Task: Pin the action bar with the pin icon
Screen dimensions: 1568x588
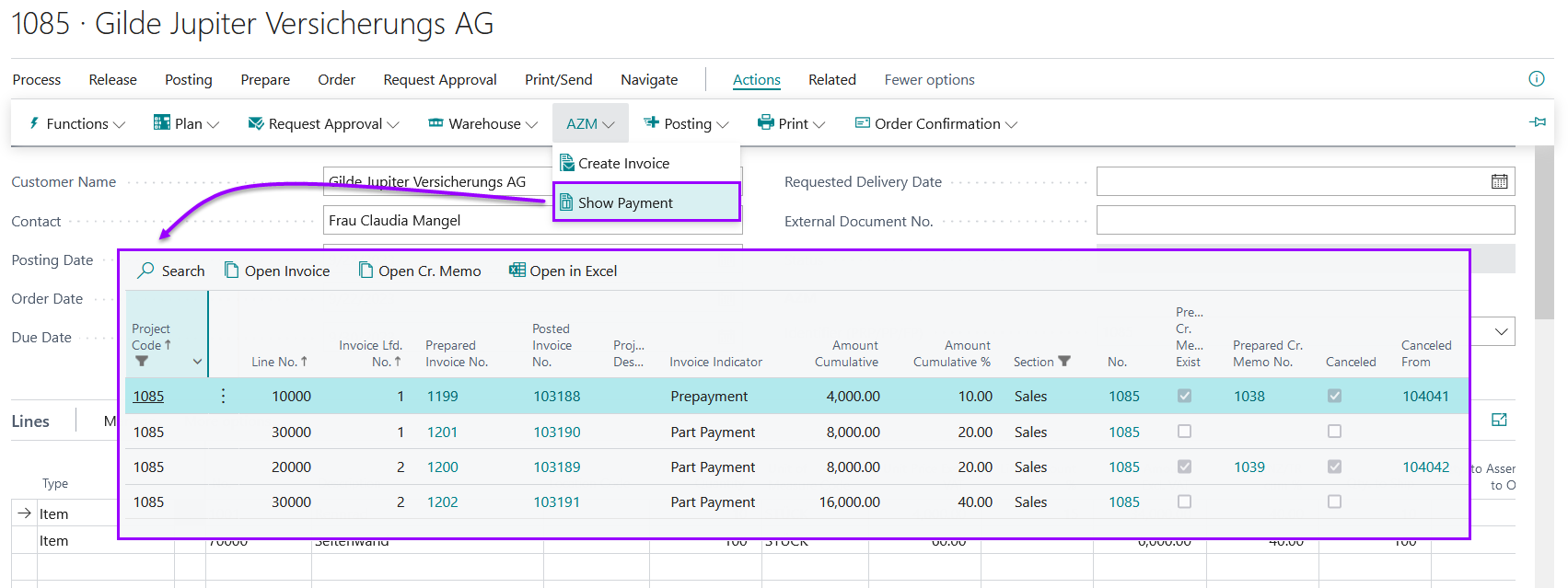Action: tap(1538, 121)
